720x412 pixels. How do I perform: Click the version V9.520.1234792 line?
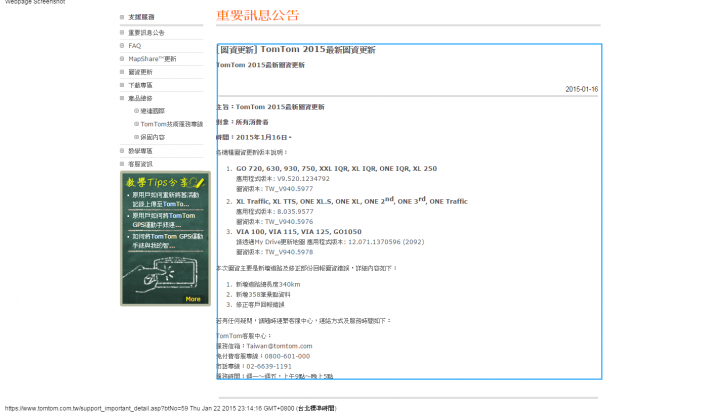click(x=283, y=179)
